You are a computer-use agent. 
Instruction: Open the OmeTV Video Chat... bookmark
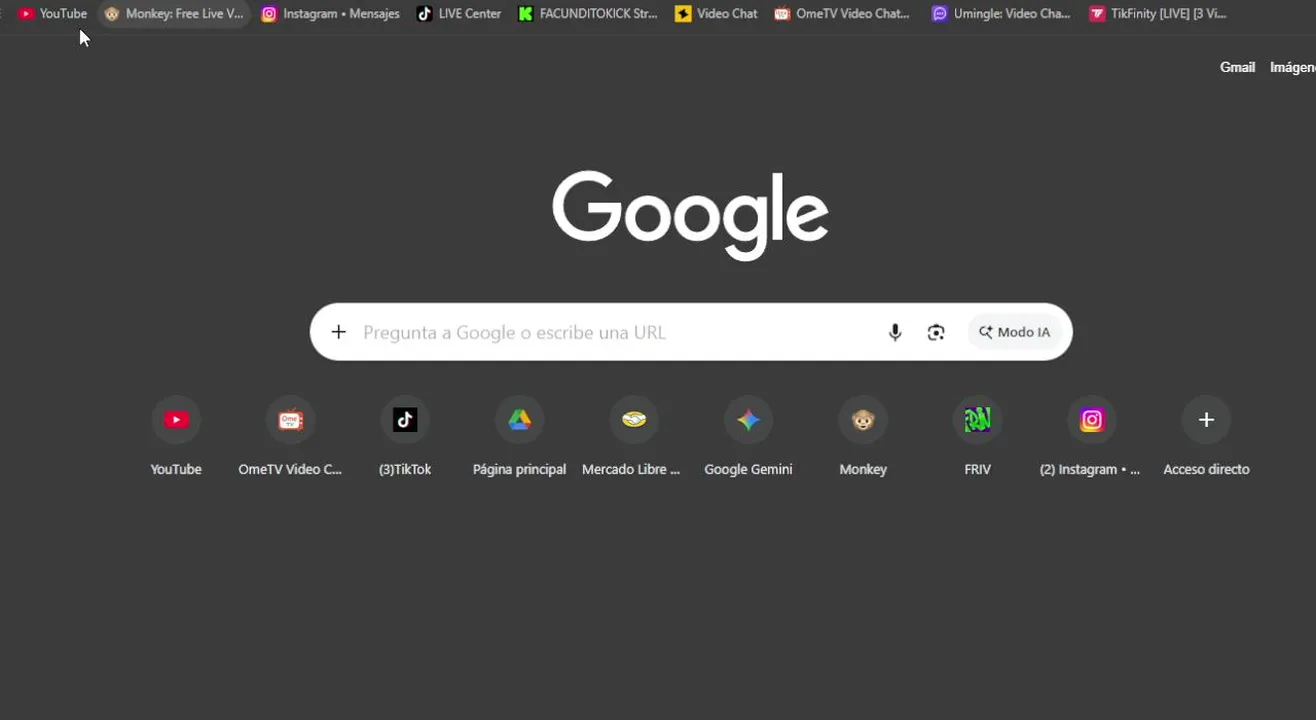[843, 14]
